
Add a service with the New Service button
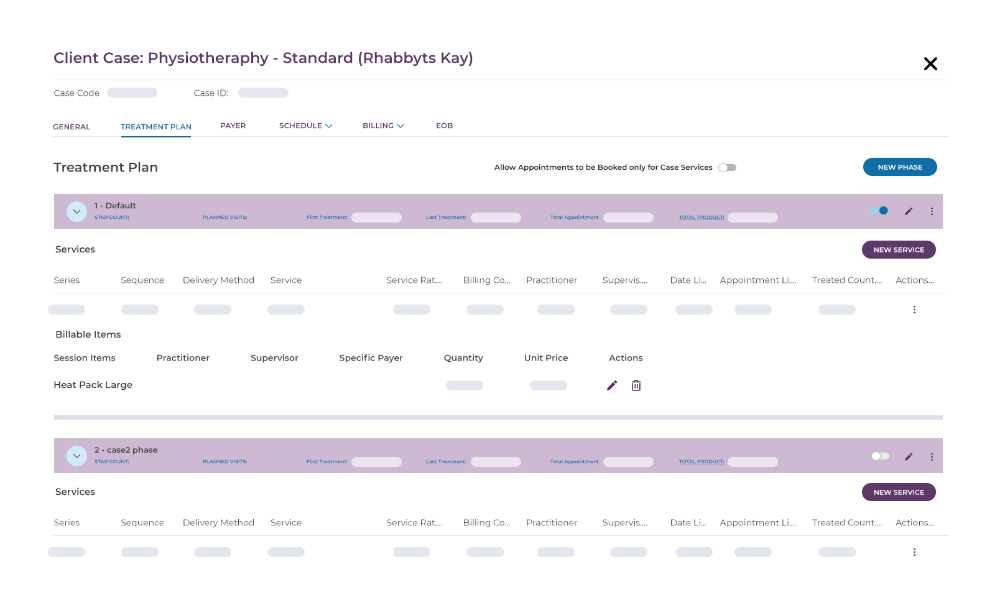point(898,248)
